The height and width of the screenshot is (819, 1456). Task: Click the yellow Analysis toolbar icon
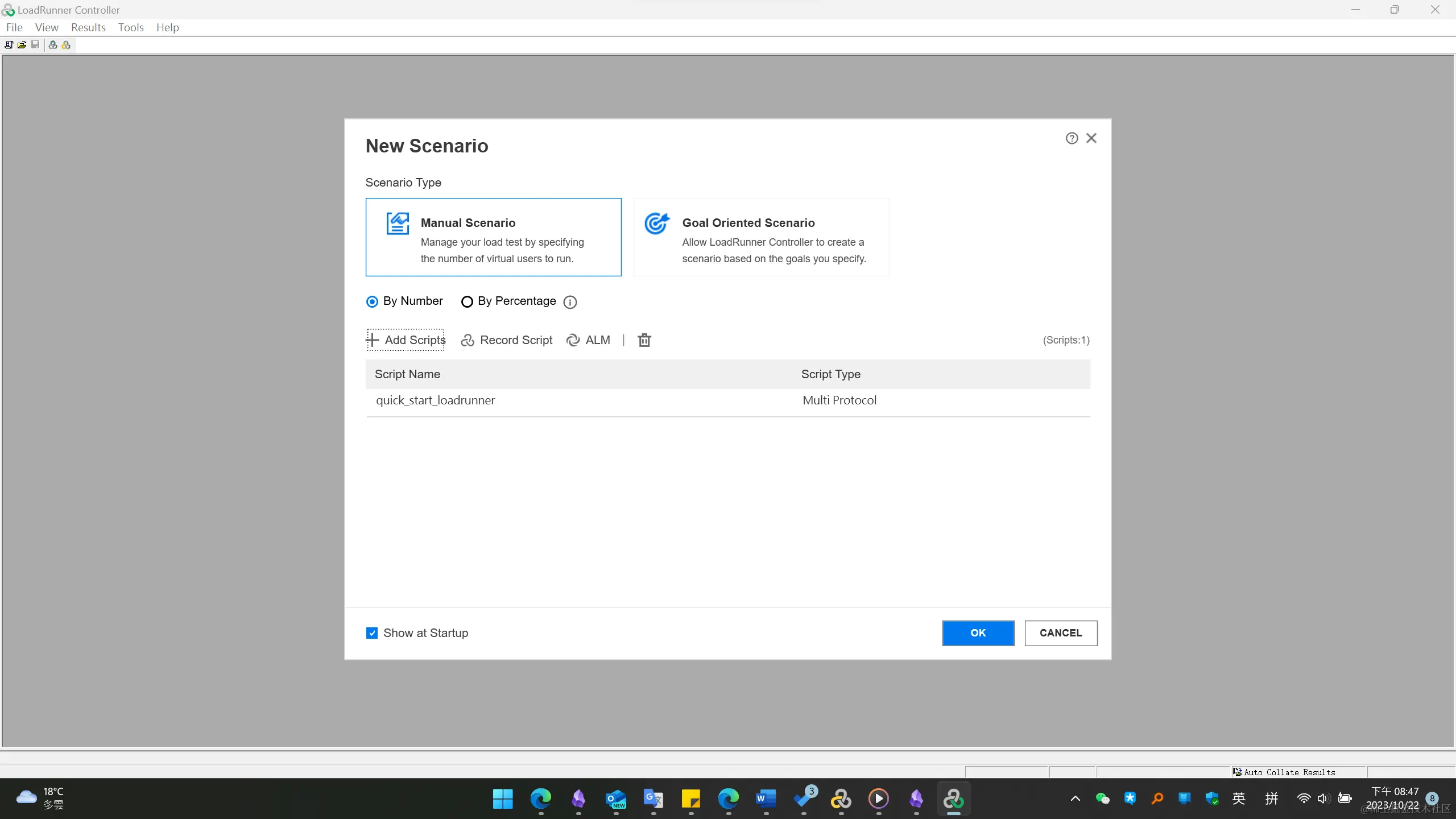coord(66,45)
